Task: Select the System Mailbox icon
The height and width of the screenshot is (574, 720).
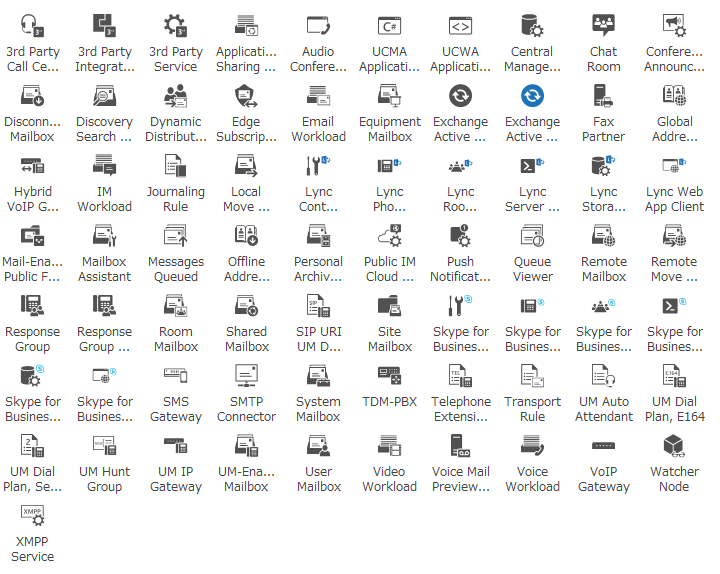Action: (318, 376)
